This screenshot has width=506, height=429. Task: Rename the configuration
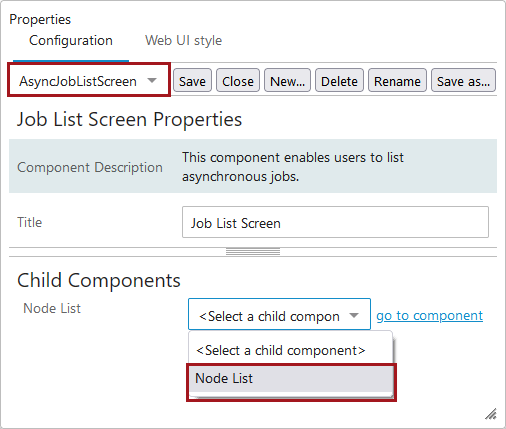(x=397, y=80)
